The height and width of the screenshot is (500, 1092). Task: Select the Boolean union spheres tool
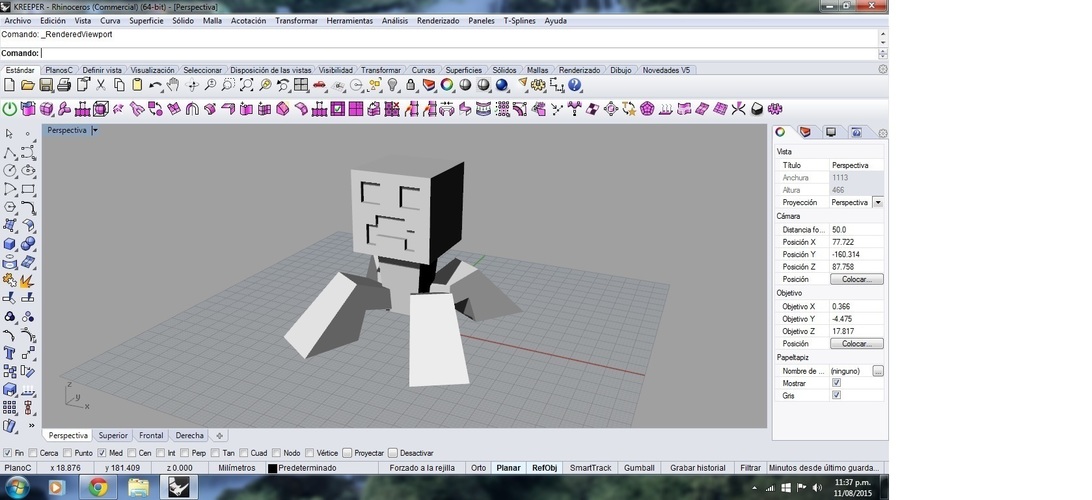coord(28,244)
